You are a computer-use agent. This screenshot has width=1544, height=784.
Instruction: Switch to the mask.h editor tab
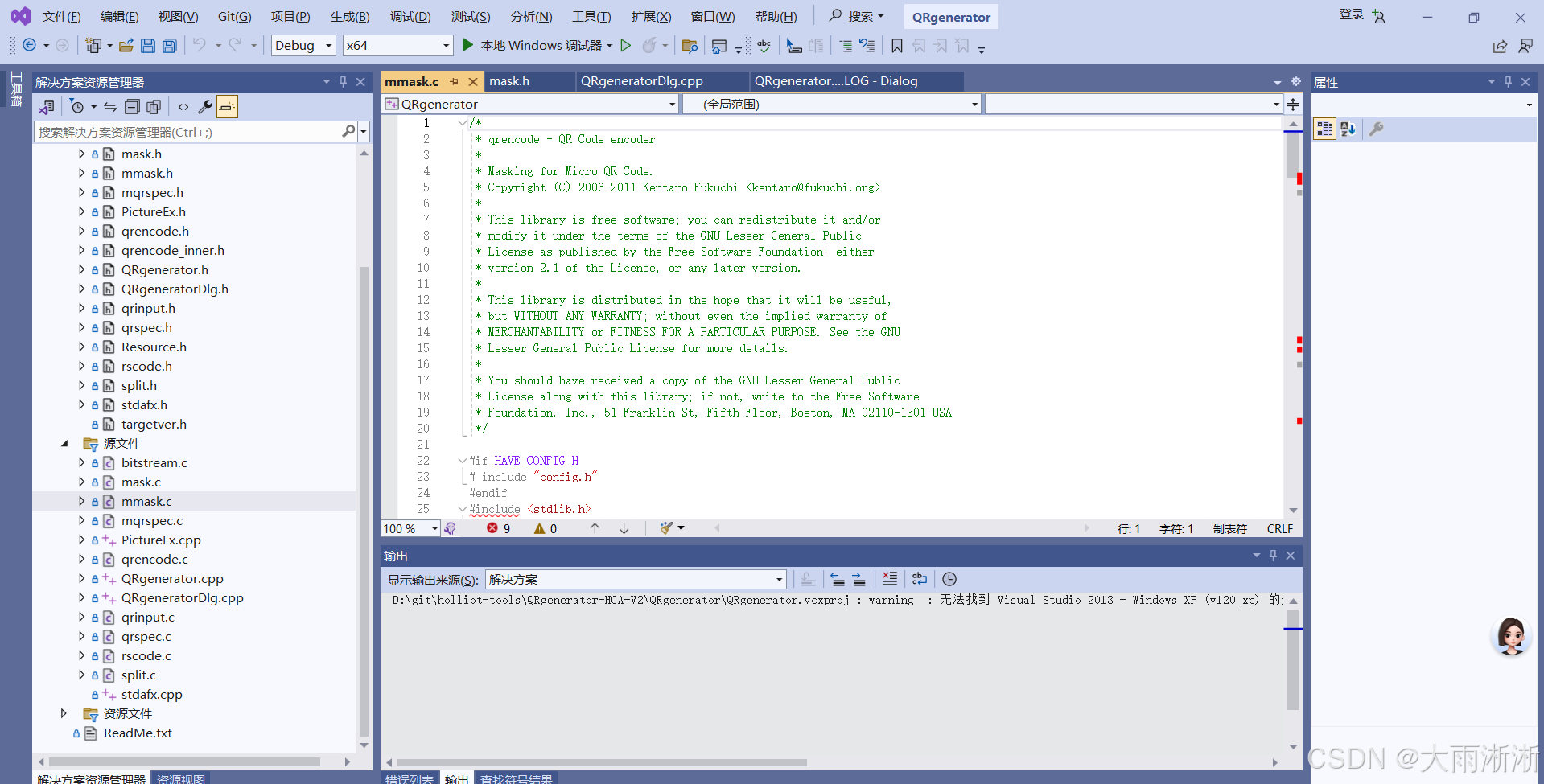[509, 81]
